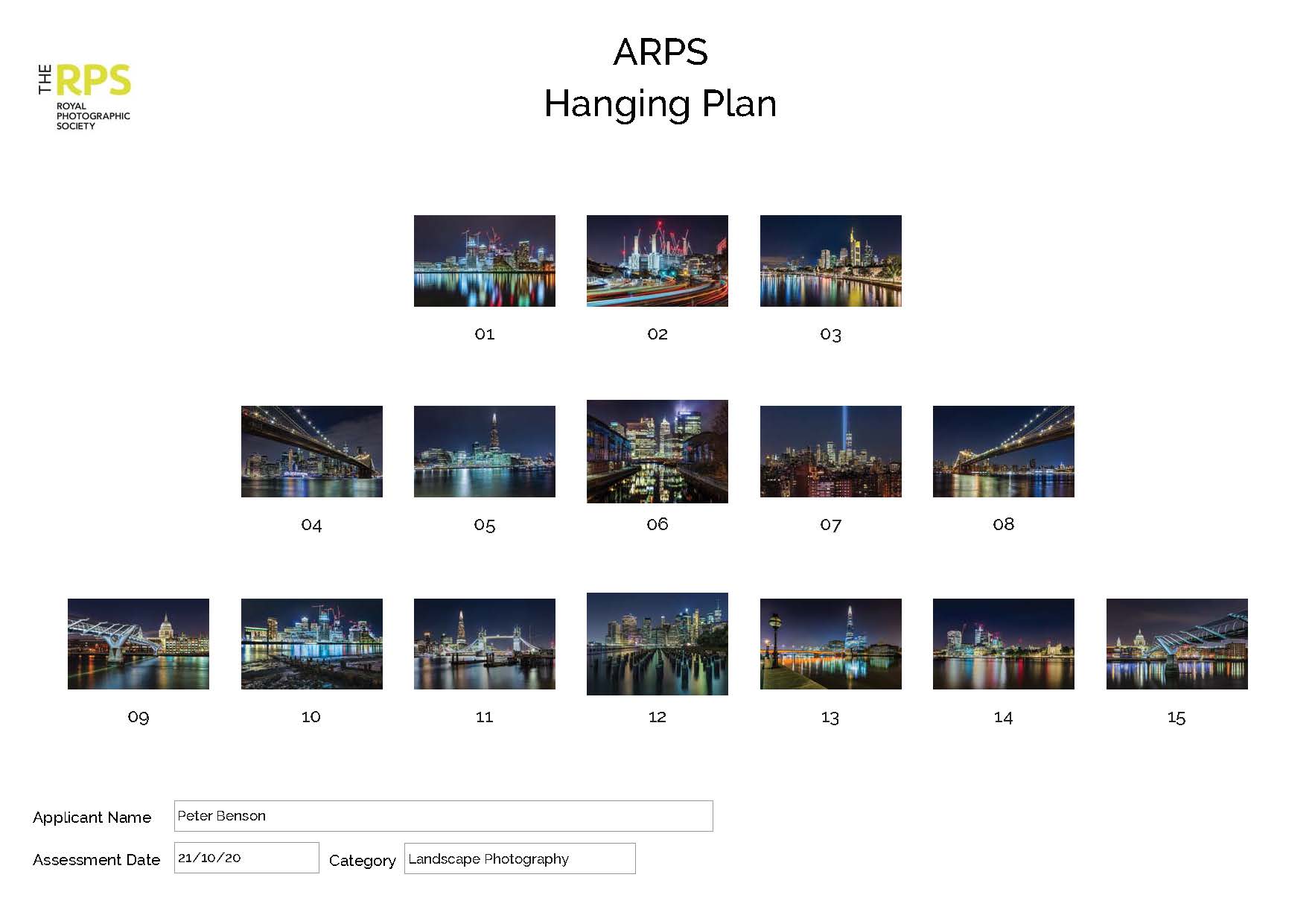The image size is (1315, 924).
Task: Click the Category field showing Landscape Photography
Action: [519, 858]
